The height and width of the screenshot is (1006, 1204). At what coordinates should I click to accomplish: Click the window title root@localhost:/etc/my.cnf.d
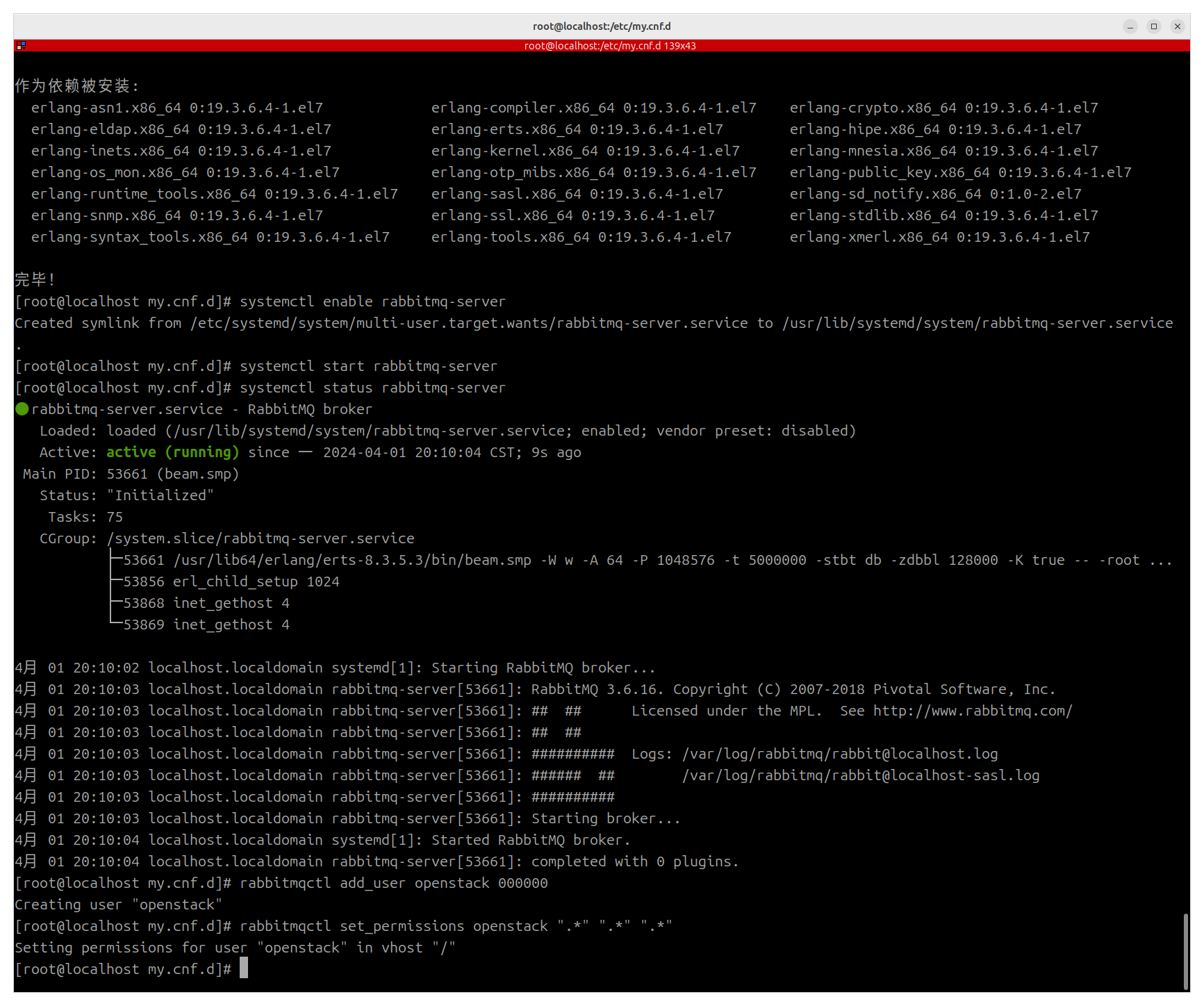[x=602, y=26]
